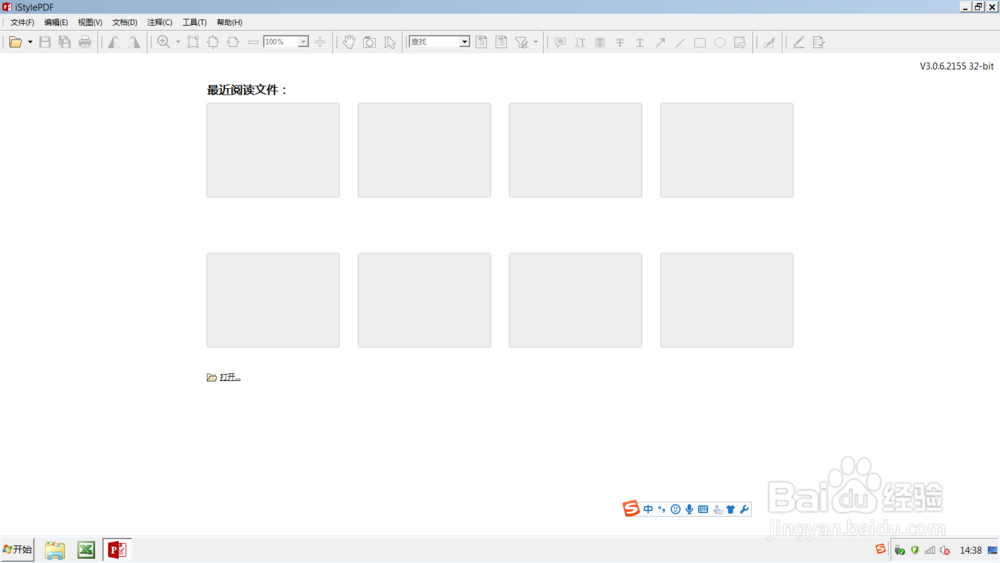Click the rotate clockwise icon
This screenshot has width=1000, height=563.
tap(134, 42)
